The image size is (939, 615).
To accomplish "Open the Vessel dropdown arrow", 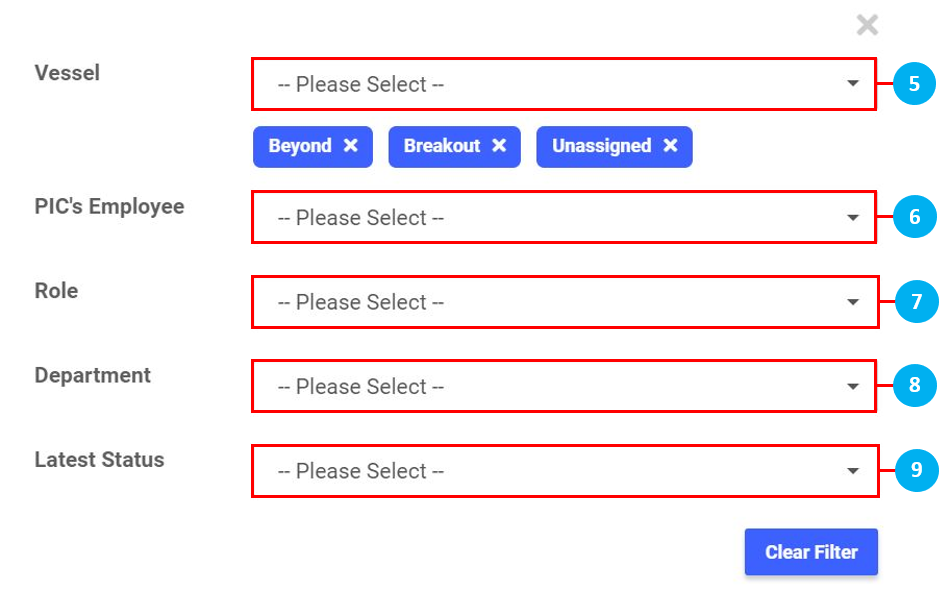I will (853, 84).
